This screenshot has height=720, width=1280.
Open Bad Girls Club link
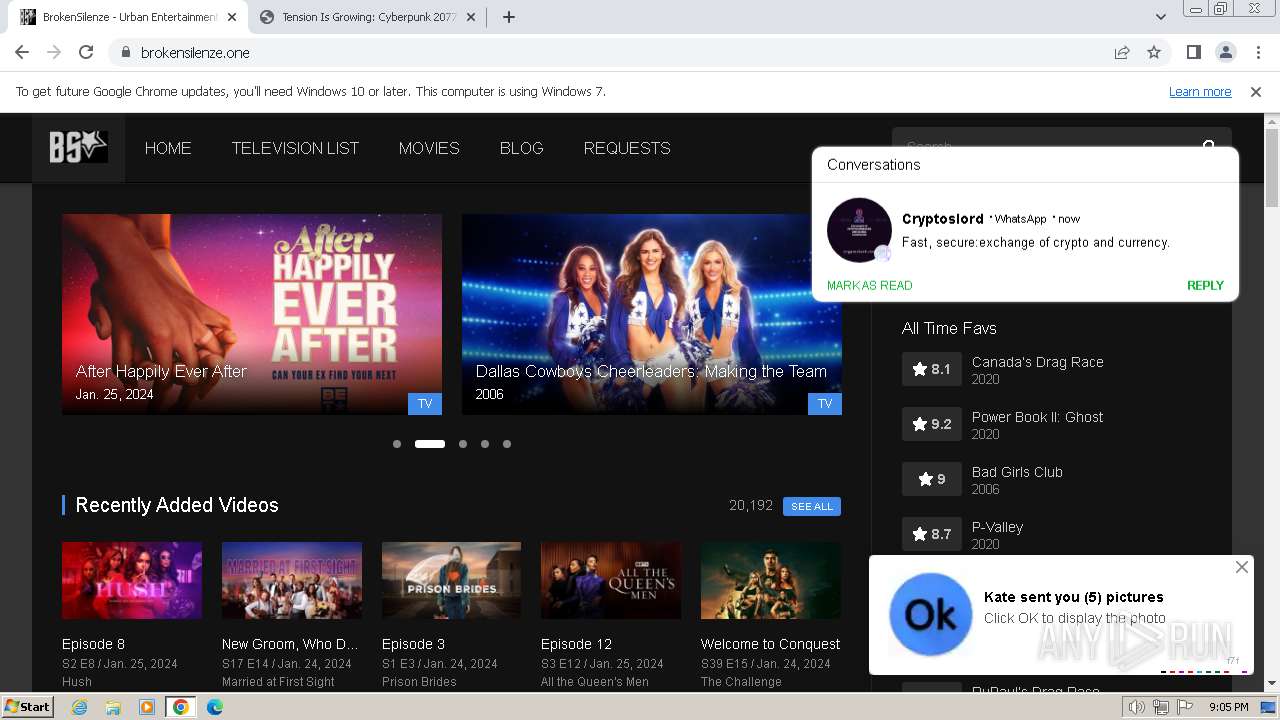(1017, 472)
